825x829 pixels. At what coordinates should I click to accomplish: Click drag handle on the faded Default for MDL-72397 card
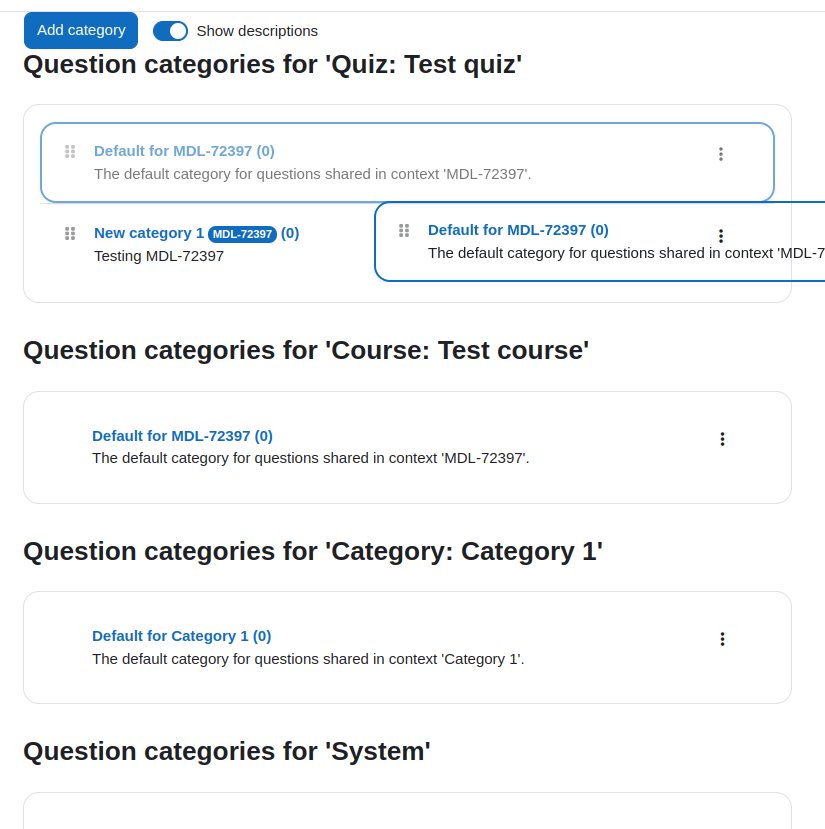(70, 152)
